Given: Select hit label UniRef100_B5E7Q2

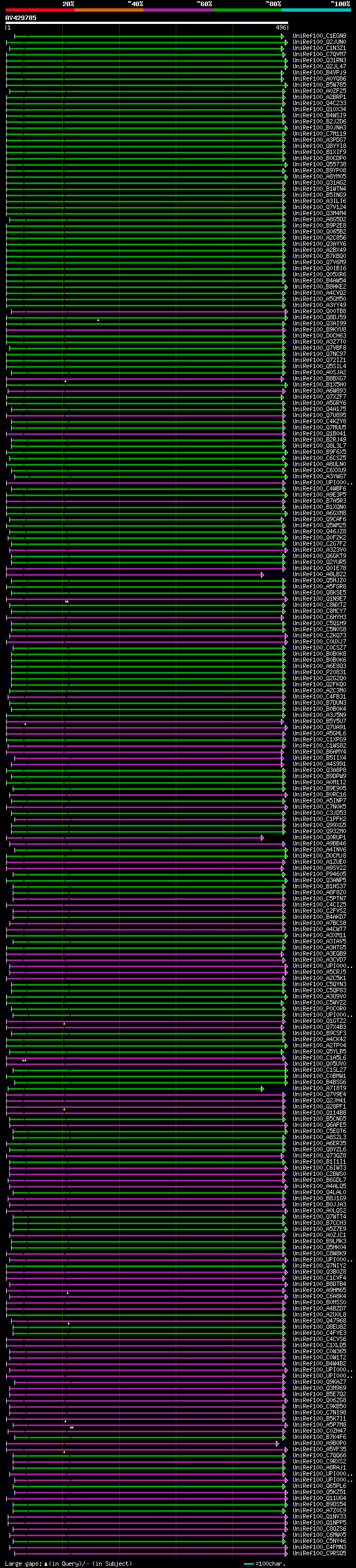Looking at the screenshot, I should pos(319,1394).
